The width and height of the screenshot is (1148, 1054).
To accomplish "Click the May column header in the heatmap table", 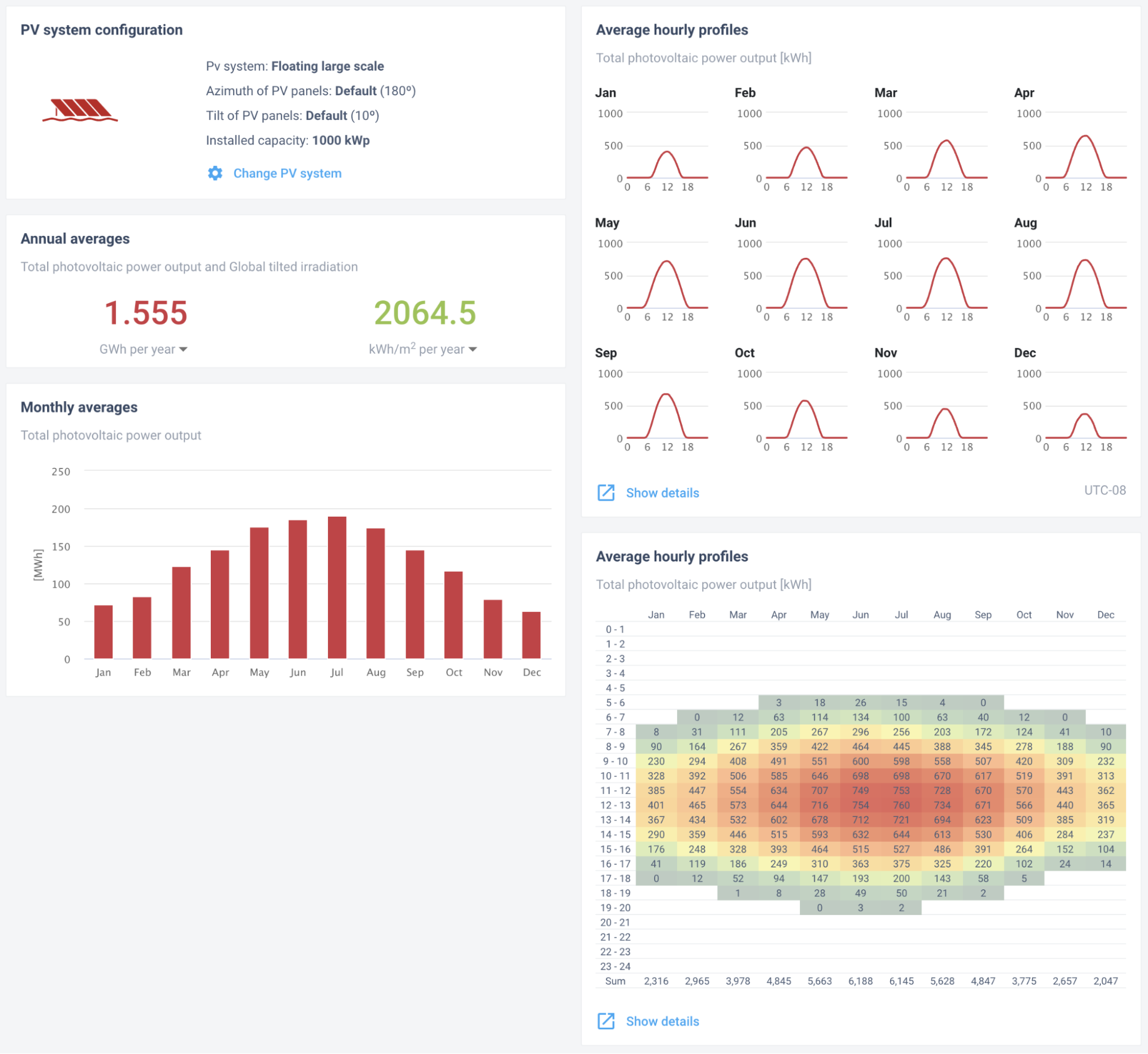I will pos(820,615).
